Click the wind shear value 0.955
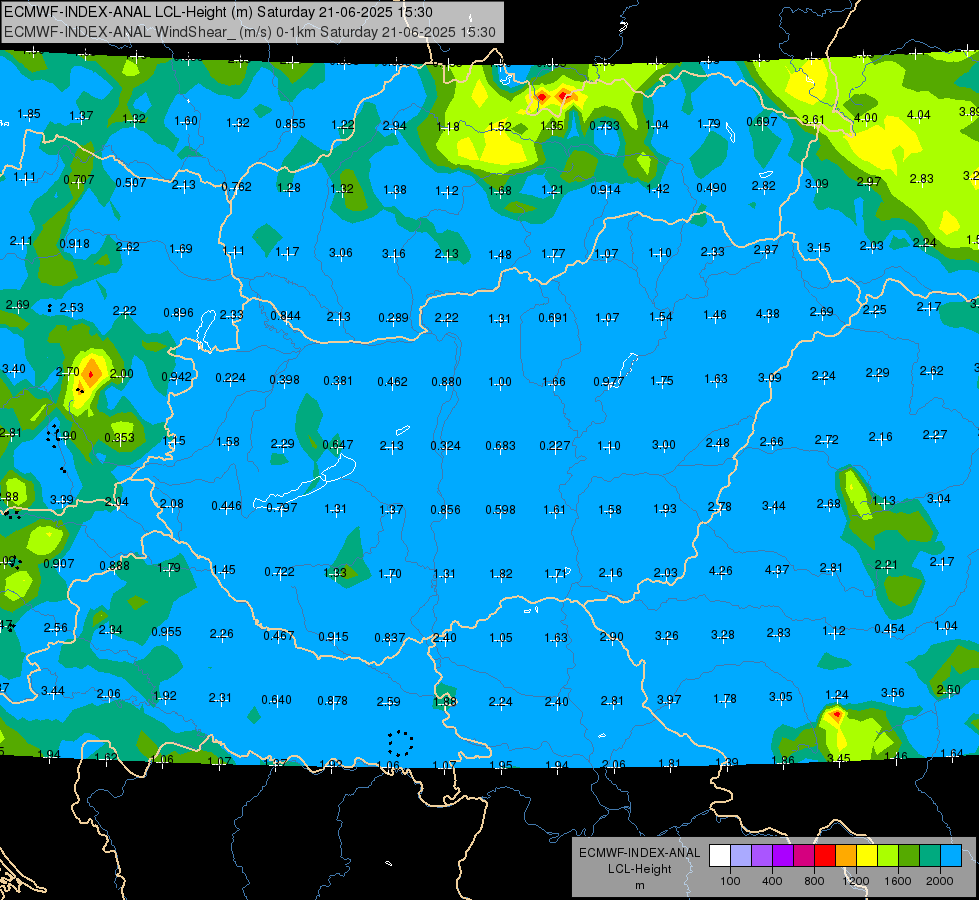This screenshot has width=979, height=900. point(166,631)
